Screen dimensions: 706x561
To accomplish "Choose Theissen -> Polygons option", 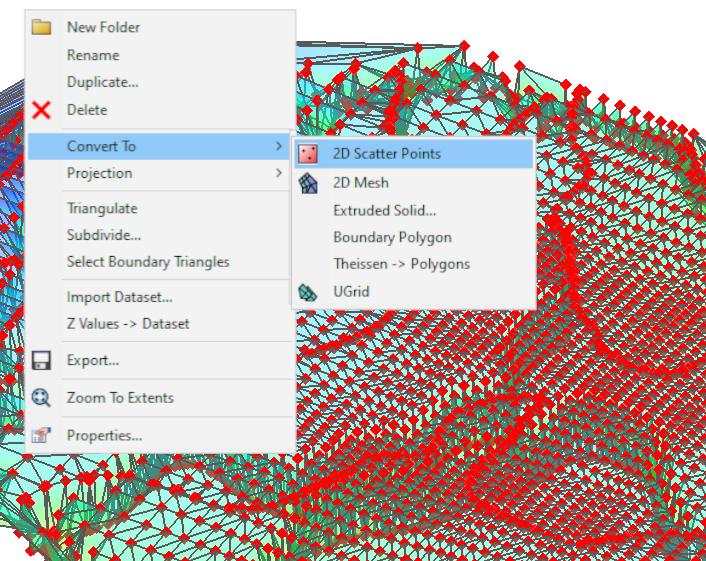I will pyautogui.click(x=401, y=264).
